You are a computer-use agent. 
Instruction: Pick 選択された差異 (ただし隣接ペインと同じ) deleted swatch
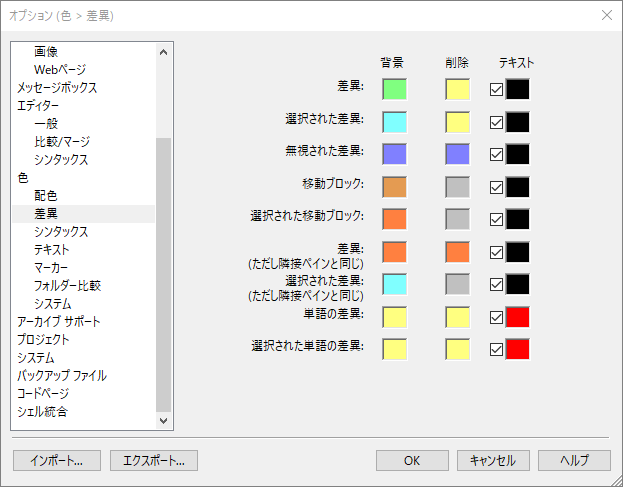458,284
